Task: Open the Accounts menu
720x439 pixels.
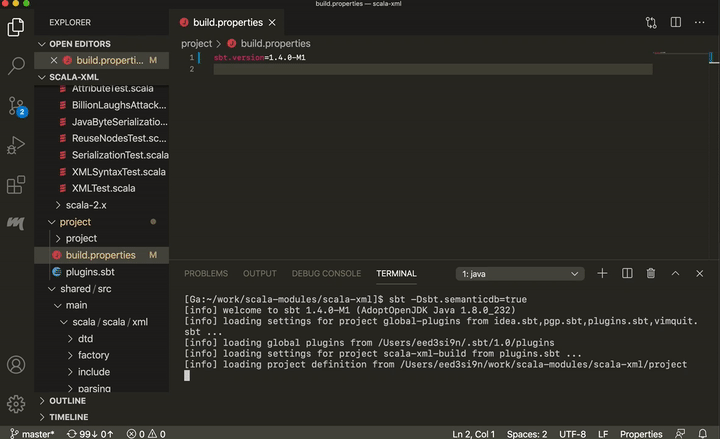Action: coord(16,365)
